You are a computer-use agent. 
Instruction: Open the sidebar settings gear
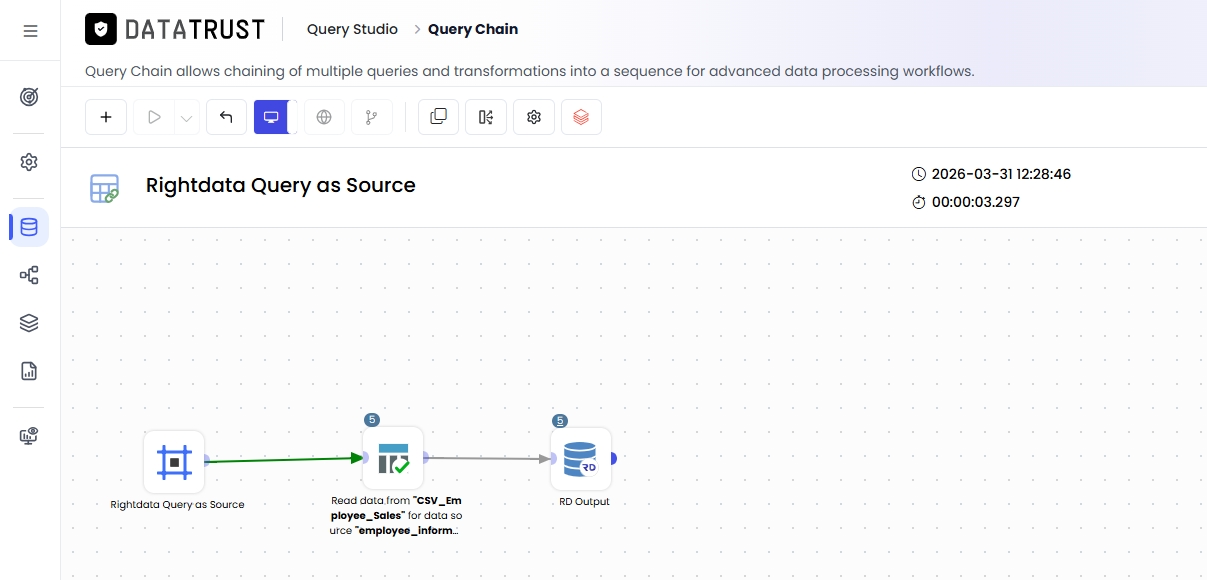point(29,162)
